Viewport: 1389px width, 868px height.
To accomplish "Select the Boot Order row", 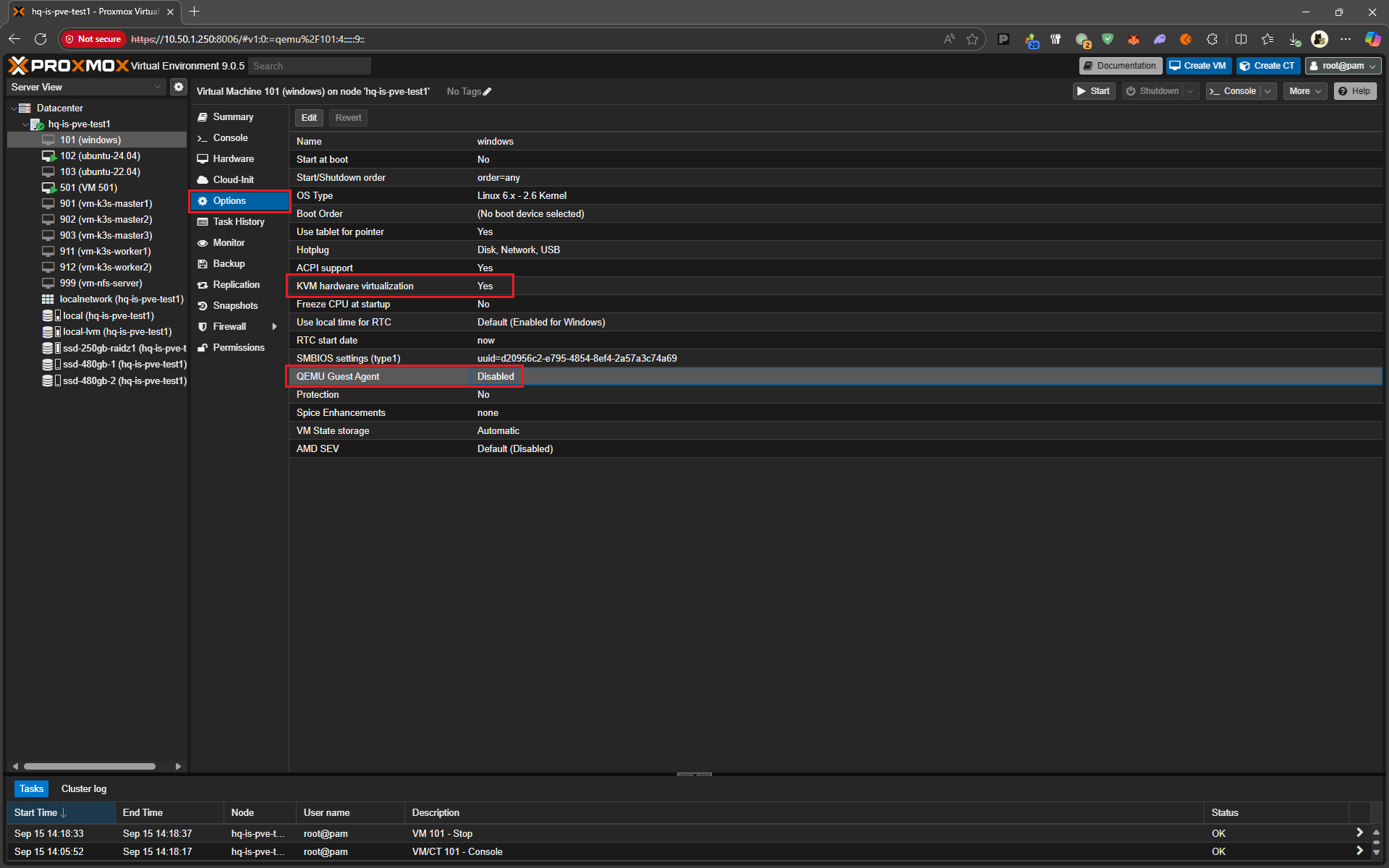I will [x=836, y=213].
